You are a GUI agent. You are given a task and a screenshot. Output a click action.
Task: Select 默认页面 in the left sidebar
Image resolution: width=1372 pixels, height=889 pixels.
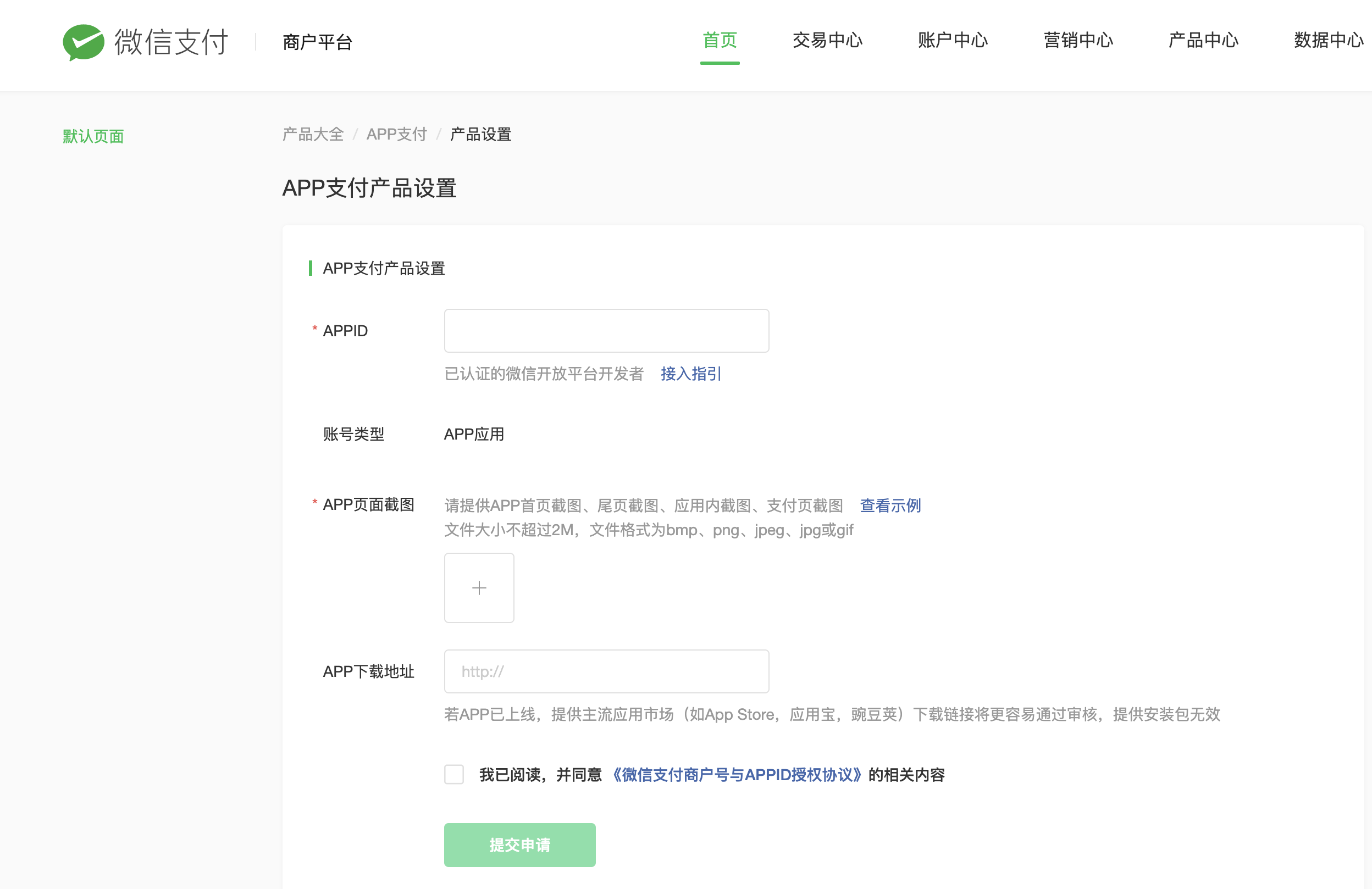coord(93,137)
